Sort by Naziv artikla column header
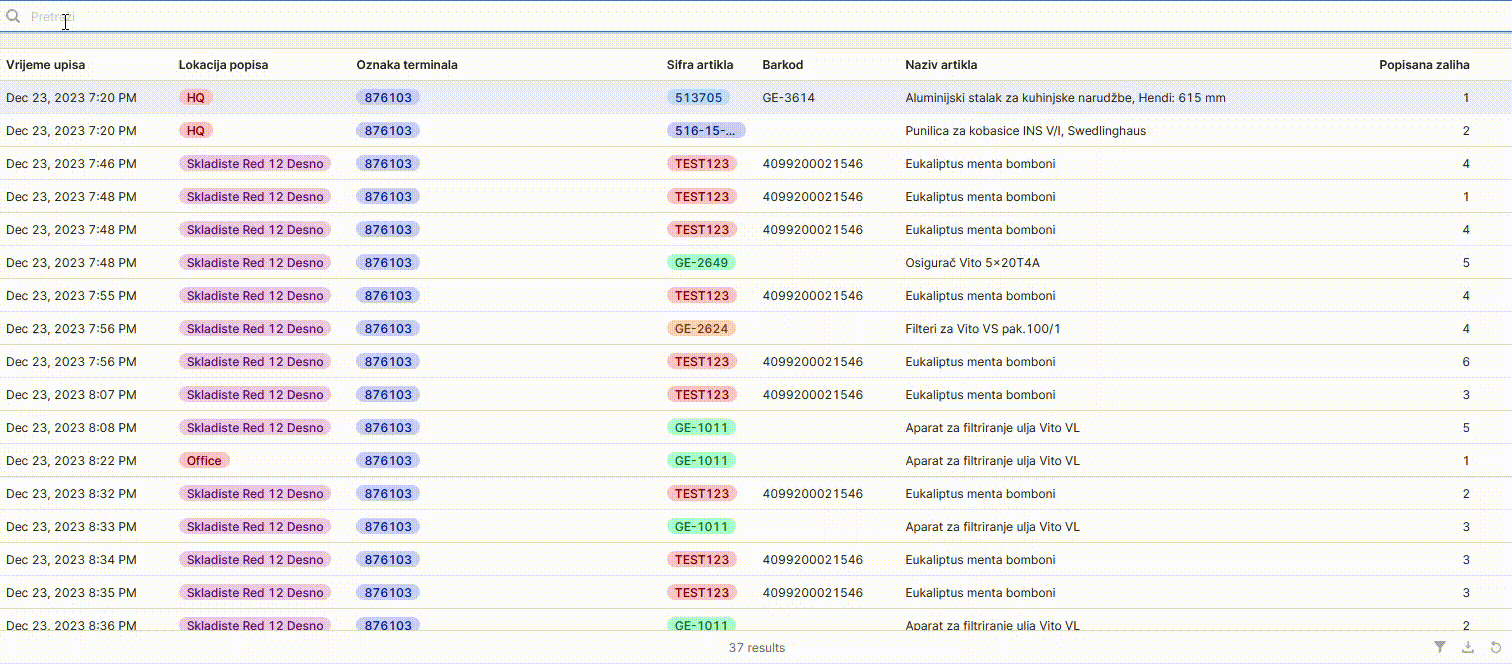The height and width of the screenshot is (664, 1512). [x=941, y=65]
